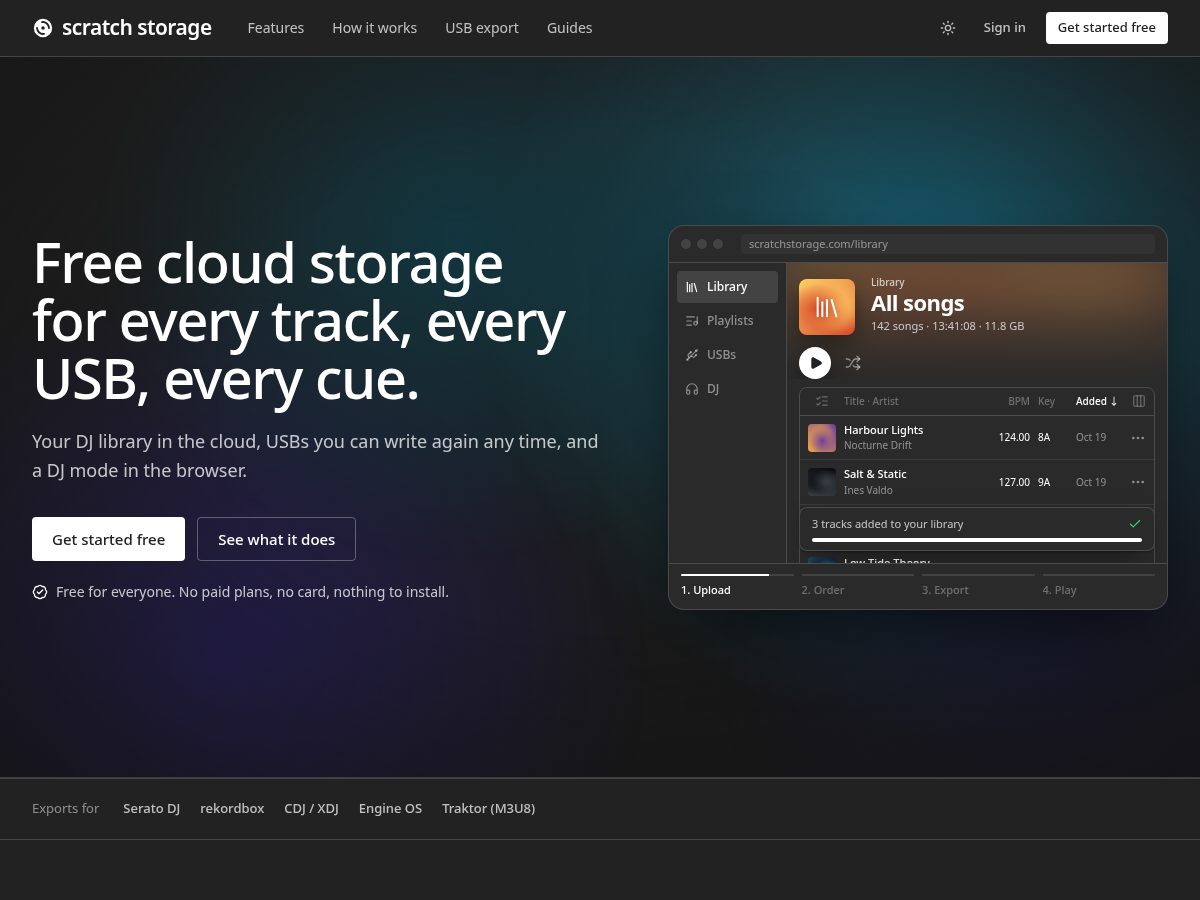This screenshot has height=900, width=1200.
Task: Click the 142 songs summary line
Action: click(x=947, y=326)
